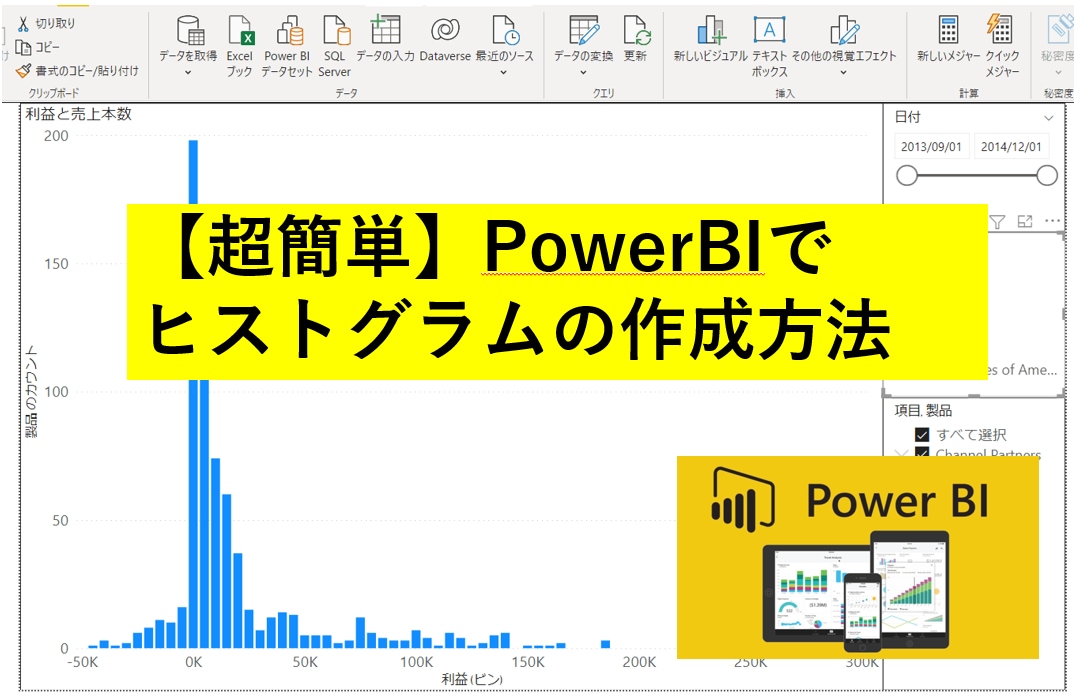The height and width of the screenshot is (696, 1075).
Task: Click the 項目. 製品 slicer header
Action: [x=923, y=411]
